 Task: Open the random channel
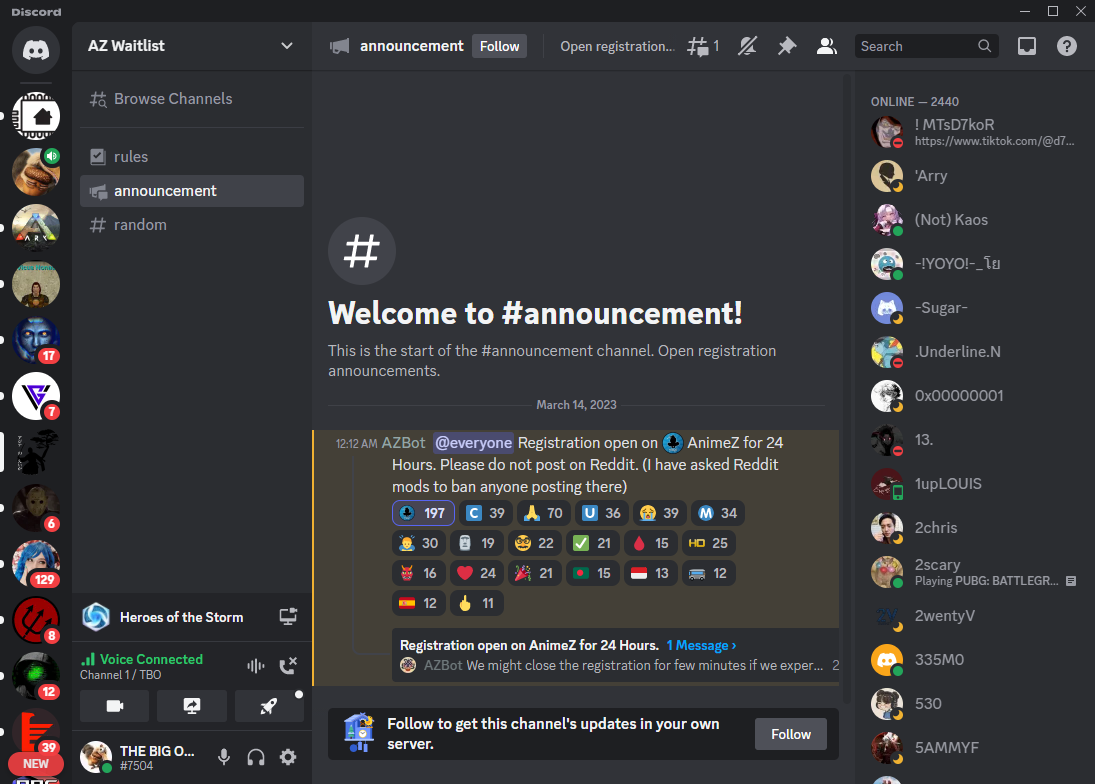pyautogui.click(x=191, y=225)
